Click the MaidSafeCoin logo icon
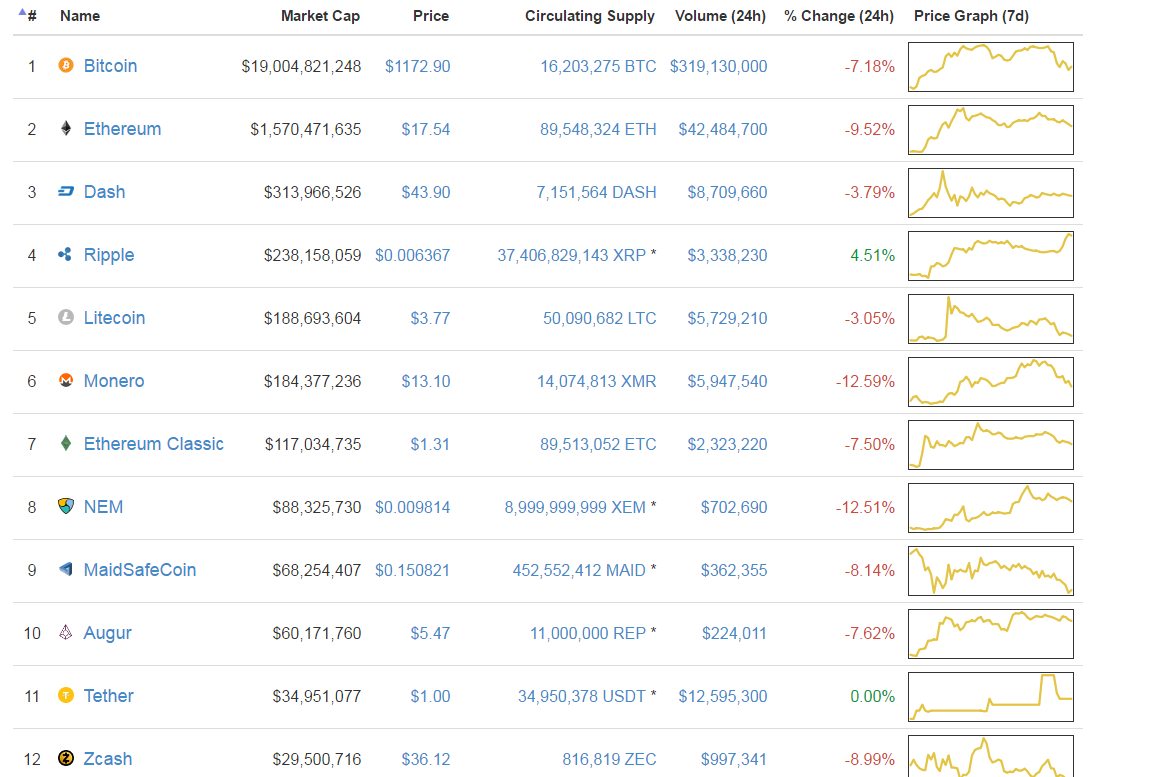This screenshot has width=1156, height=777. 66,569
